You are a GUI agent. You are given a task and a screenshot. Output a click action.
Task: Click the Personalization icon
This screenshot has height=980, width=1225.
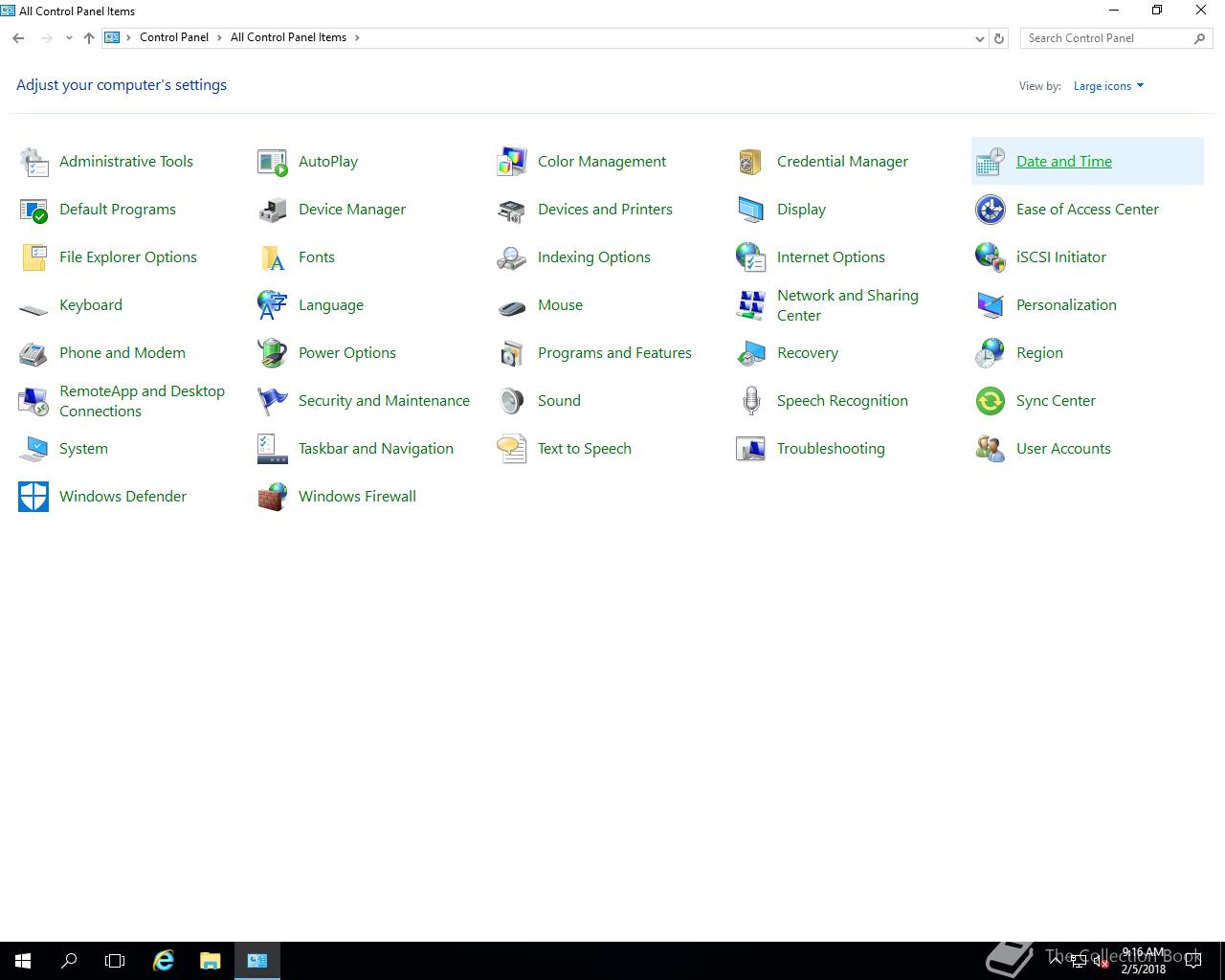(991, 305)
